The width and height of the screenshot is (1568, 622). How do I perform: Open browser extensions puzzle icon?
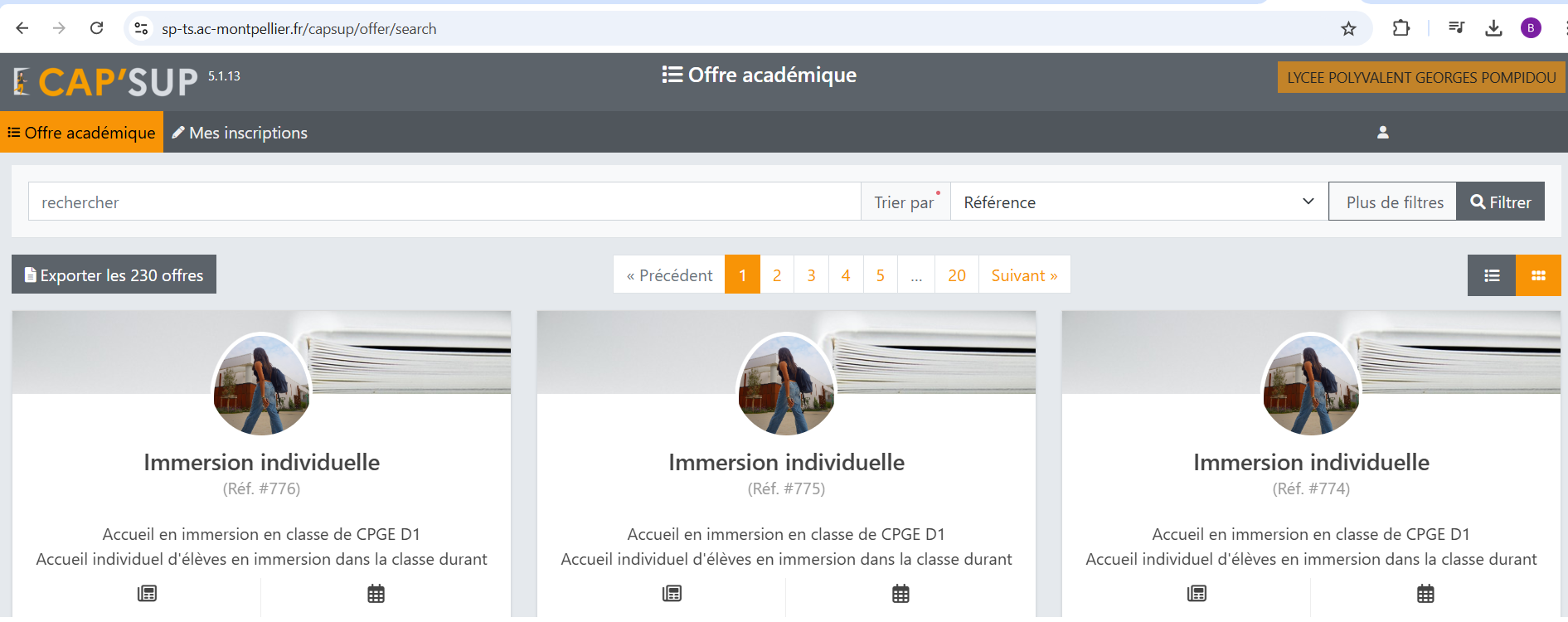[x=1401, y=28]
